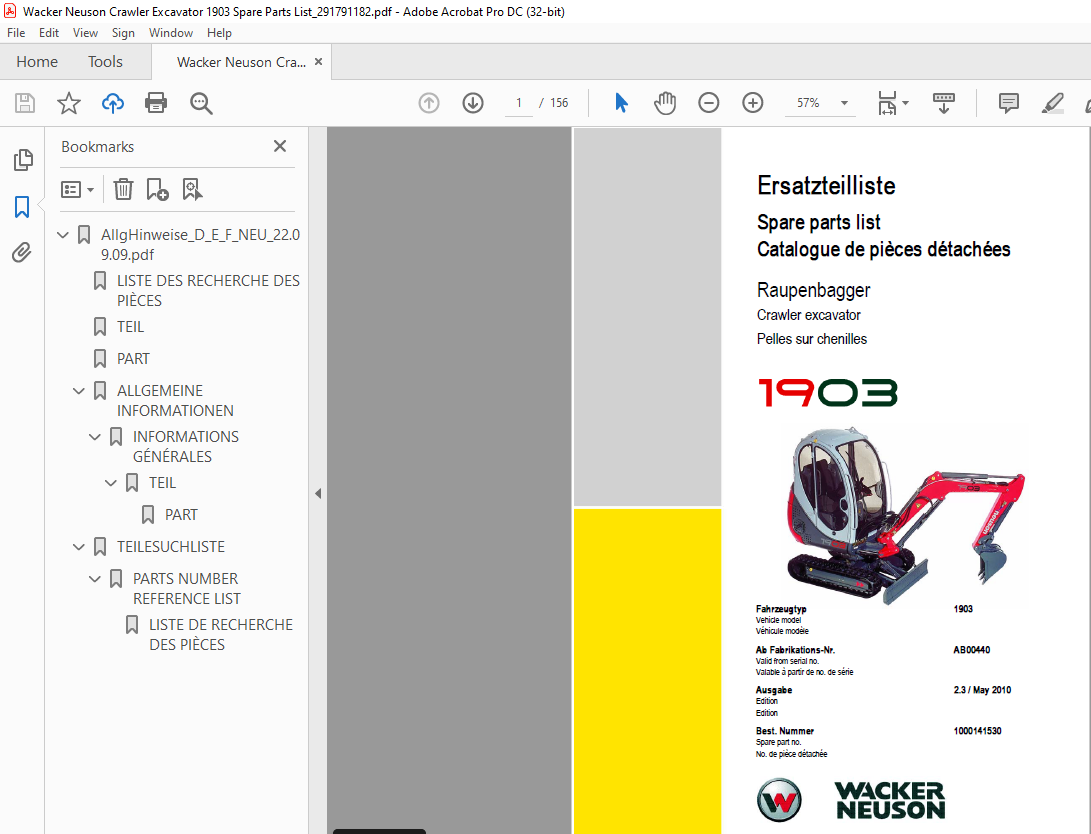The image size is (1091, 834).
Task: Zoom out with minus button
Action: 708,103
